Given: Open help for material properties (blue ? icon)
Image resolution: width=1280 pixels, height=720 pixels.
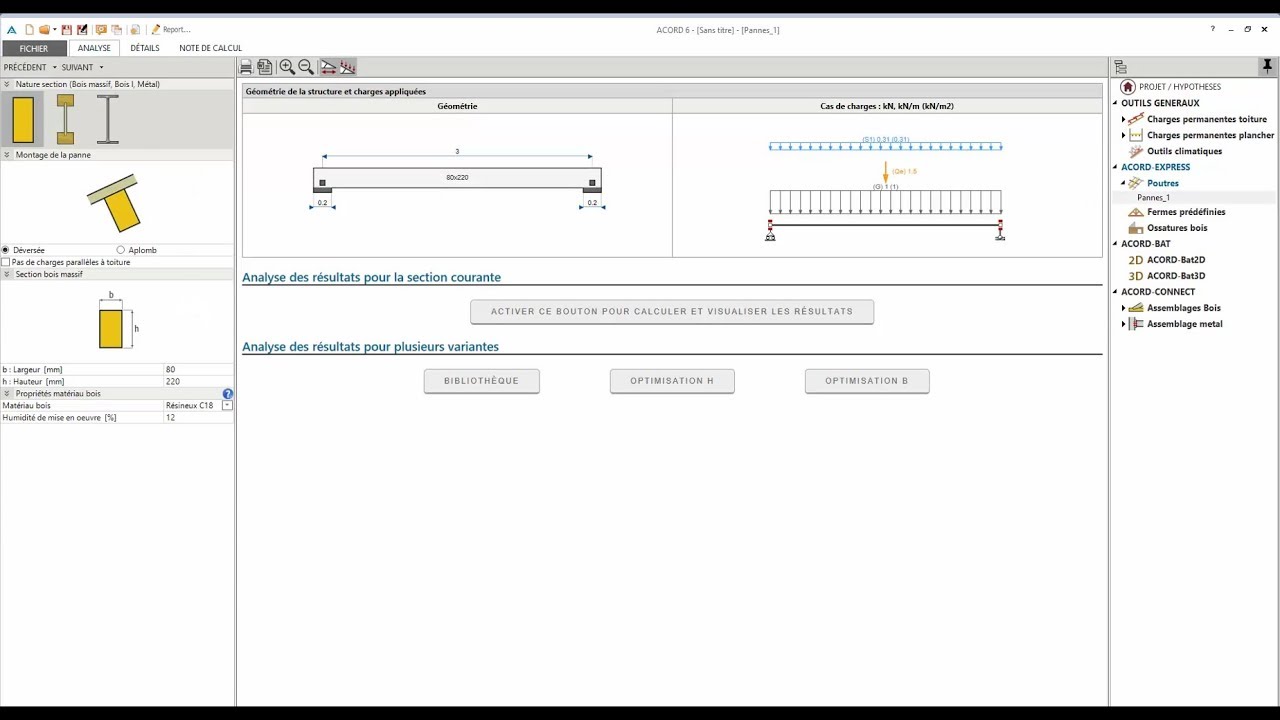Looking at the screenshot, I should (x=228, y=394).
